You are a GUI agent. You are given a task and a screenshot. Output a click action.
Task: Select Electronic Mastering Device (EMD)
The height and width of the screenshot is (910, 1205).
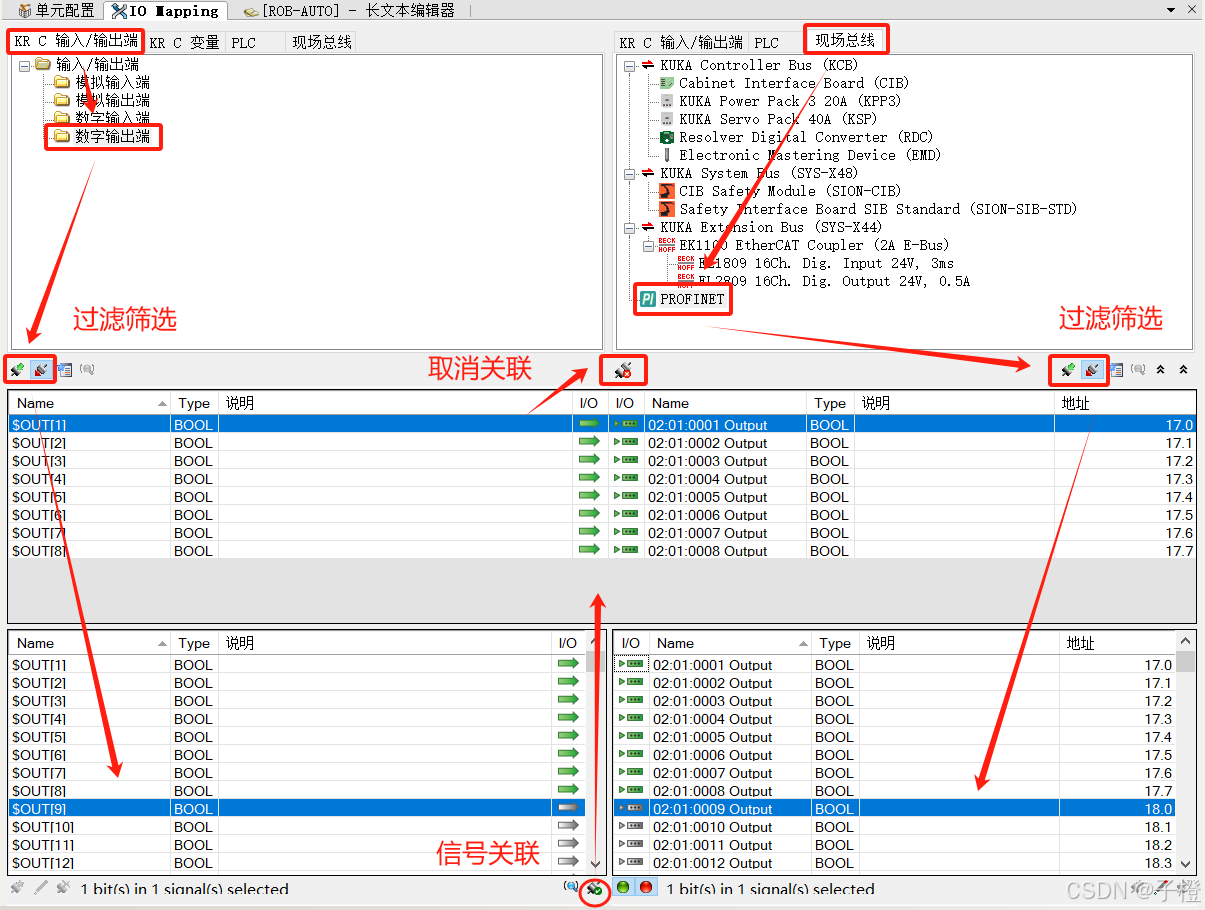click(809, 155)
